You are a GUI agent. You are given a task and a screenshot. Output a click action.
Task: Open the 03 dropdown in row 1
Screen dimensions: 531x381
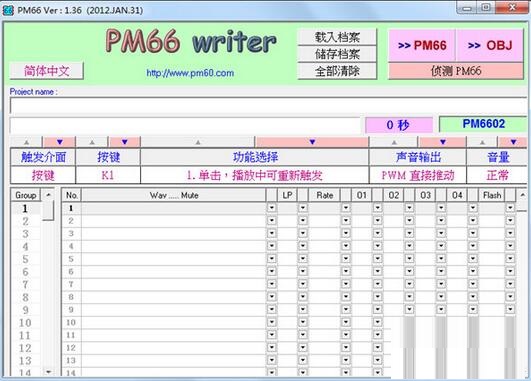441,208
